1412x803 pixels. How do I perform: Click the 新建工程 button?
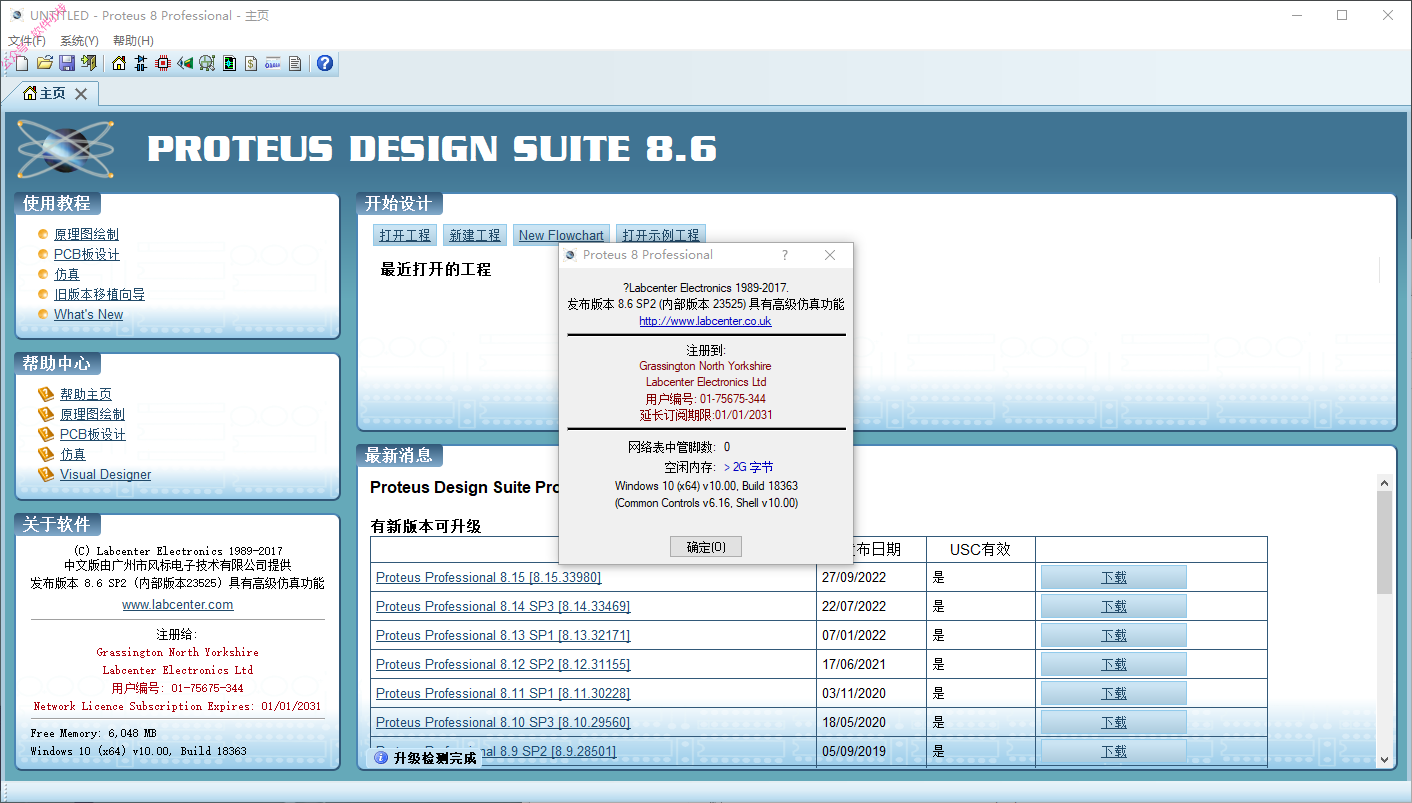(x=475, y=235)
